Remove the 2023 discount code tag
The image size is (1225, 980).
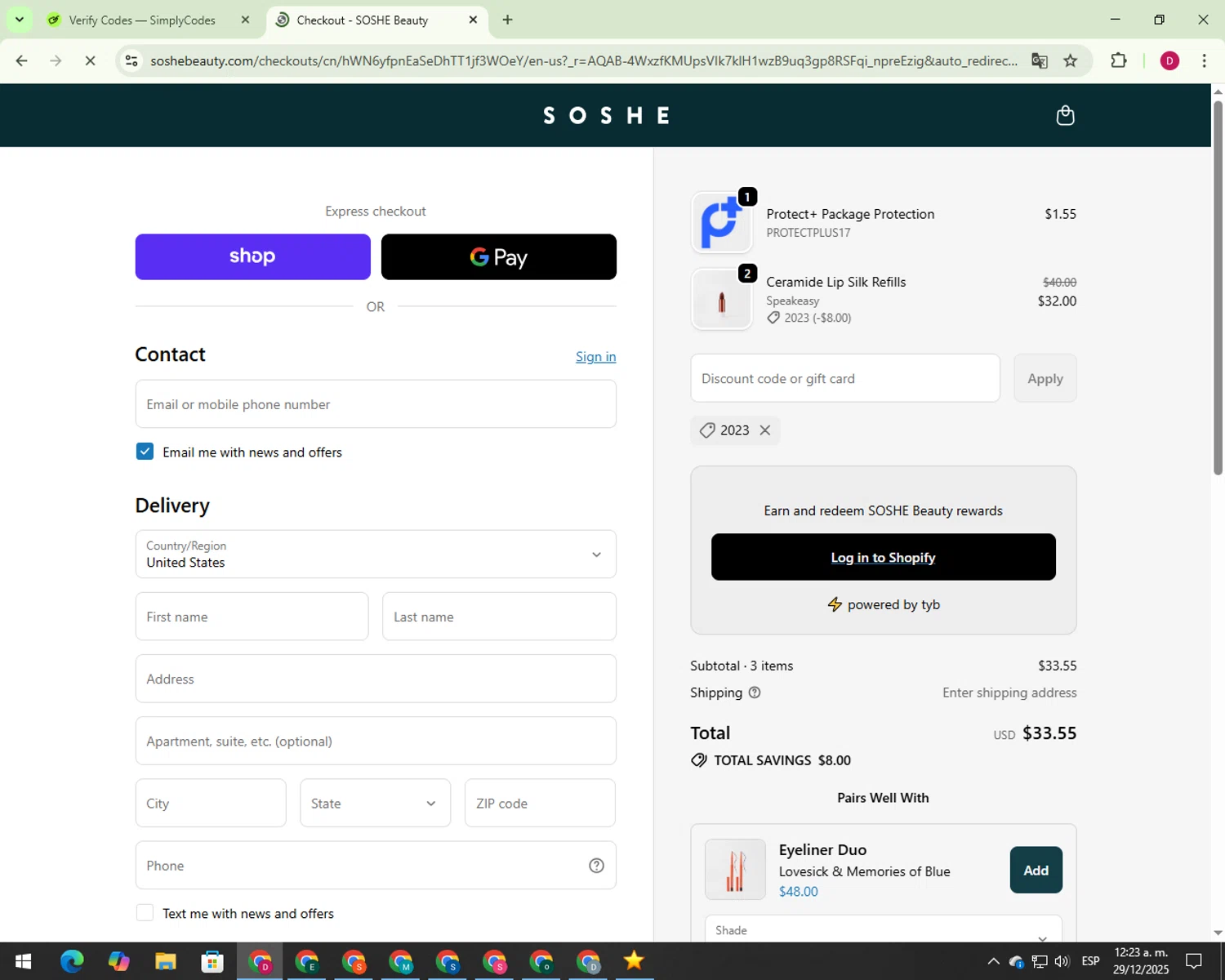(x=765, y=430)
